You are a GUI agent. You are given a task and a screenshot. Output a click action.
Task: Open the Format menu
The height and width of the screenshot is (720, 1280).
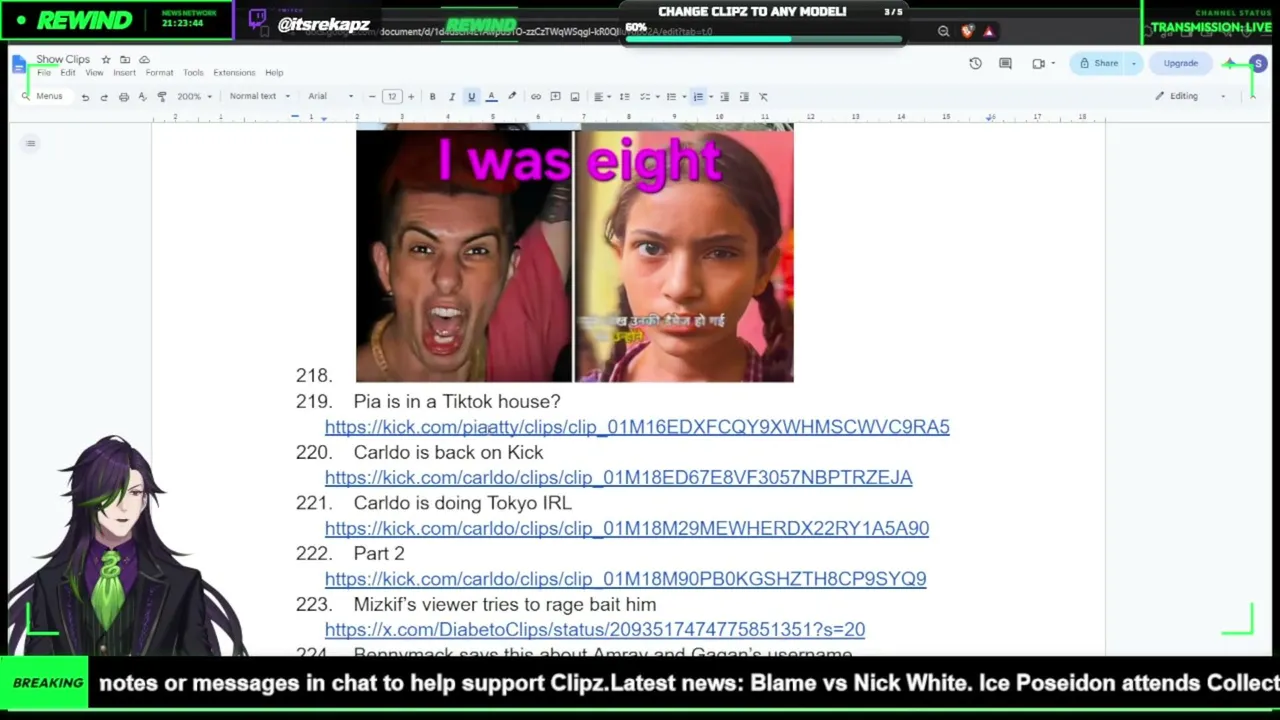pyautogui.click(x=159, y=73)
